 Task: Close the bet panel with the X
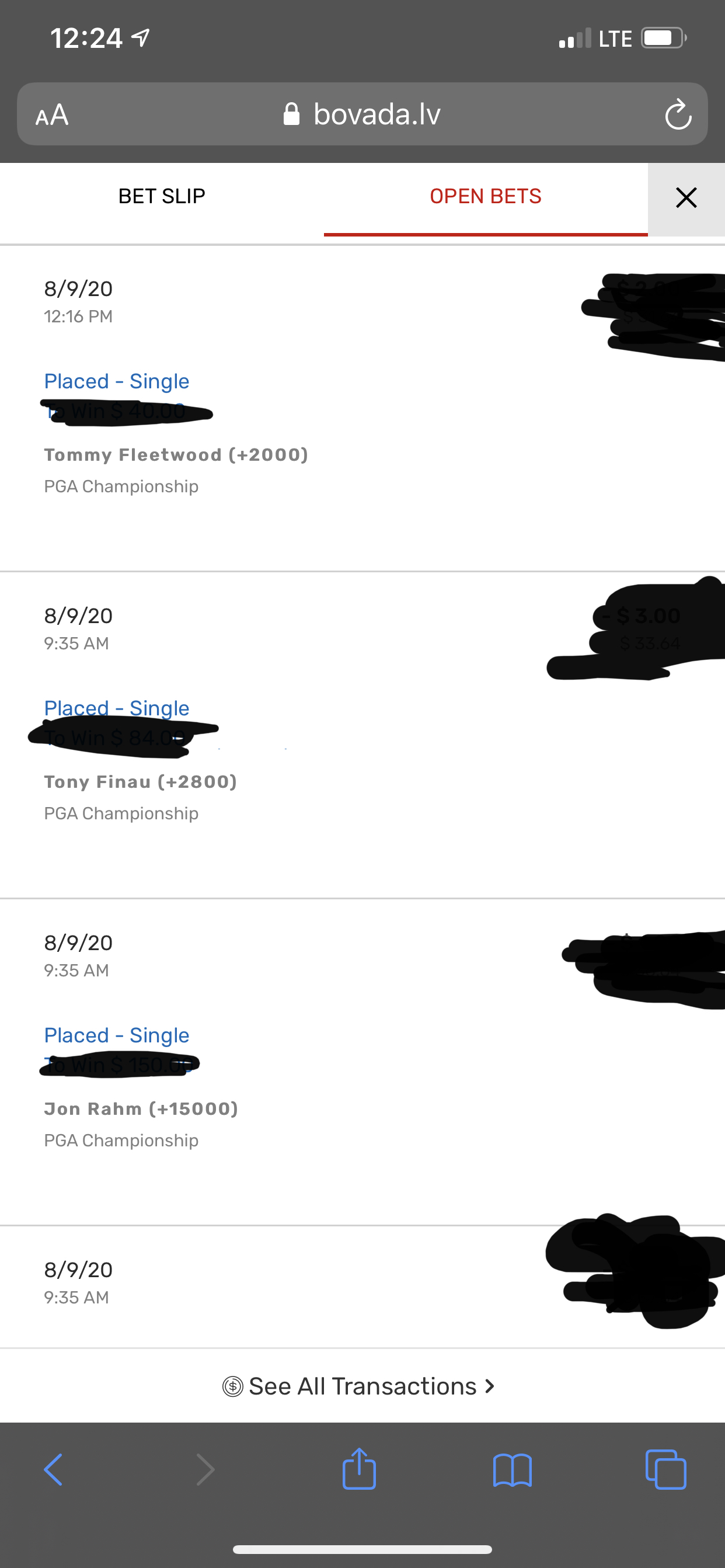[x=686, y=197]
